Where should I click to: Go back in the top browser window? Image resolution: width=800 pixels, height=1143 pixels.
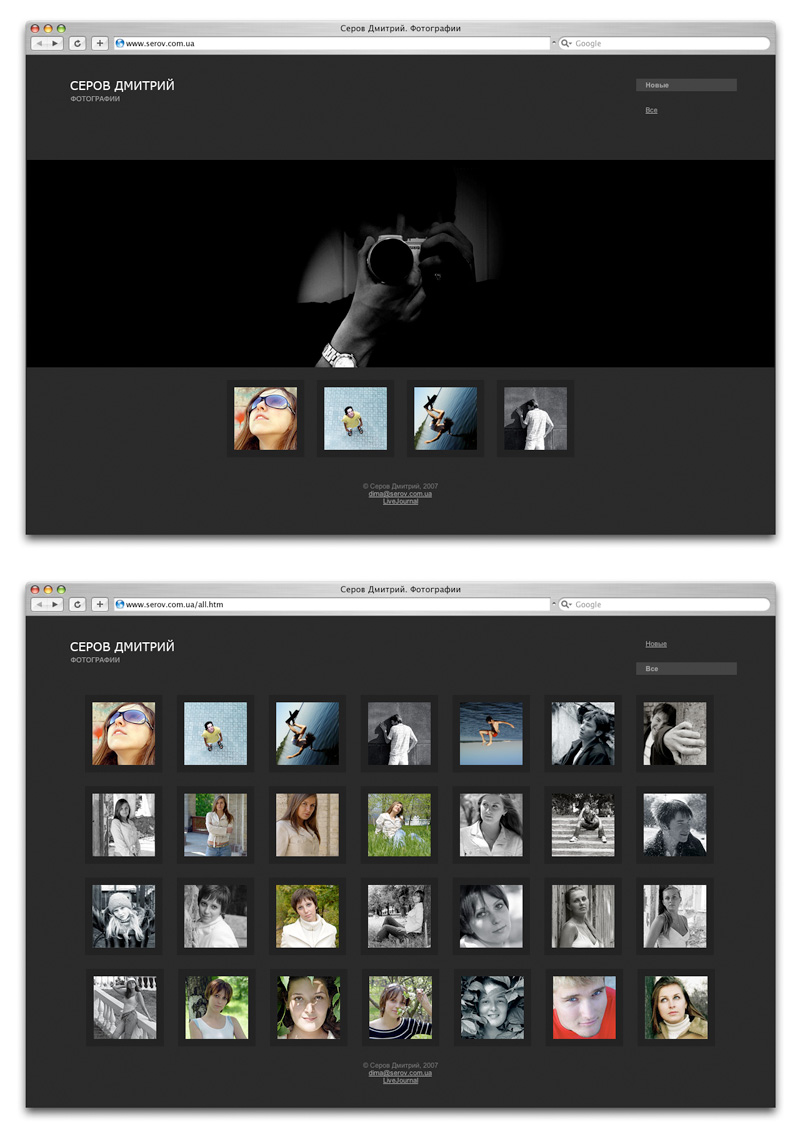click(x=39, y=43)
